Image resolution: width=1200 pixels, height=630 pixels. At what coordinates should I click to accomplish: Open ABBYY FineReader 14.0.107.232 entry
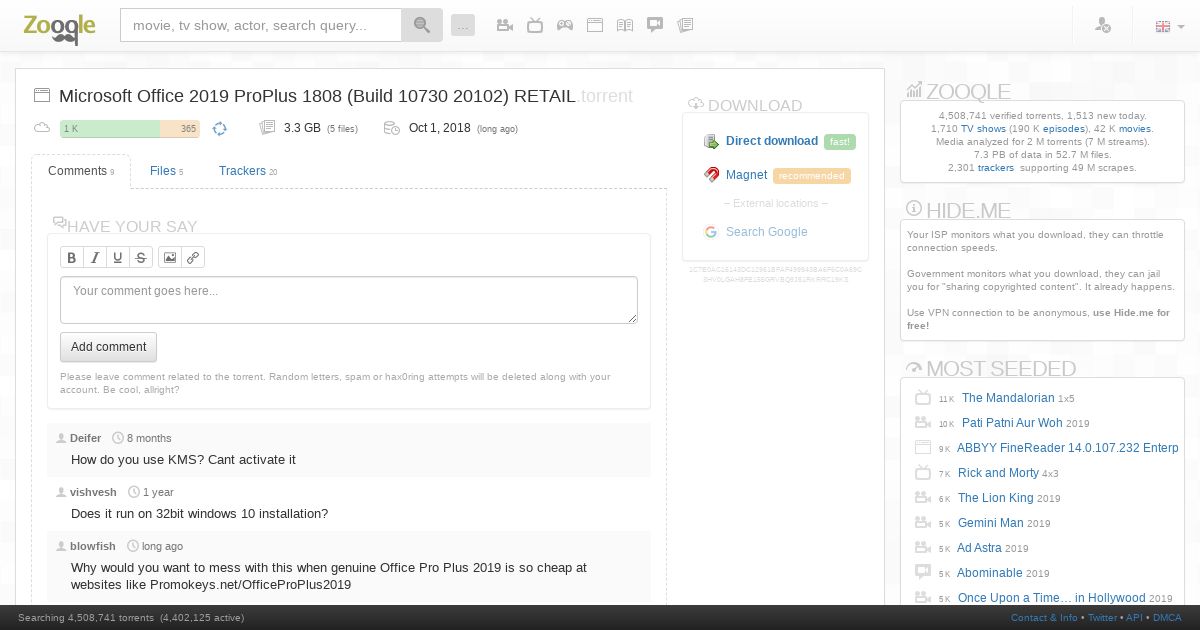[x=1068, y=448]
